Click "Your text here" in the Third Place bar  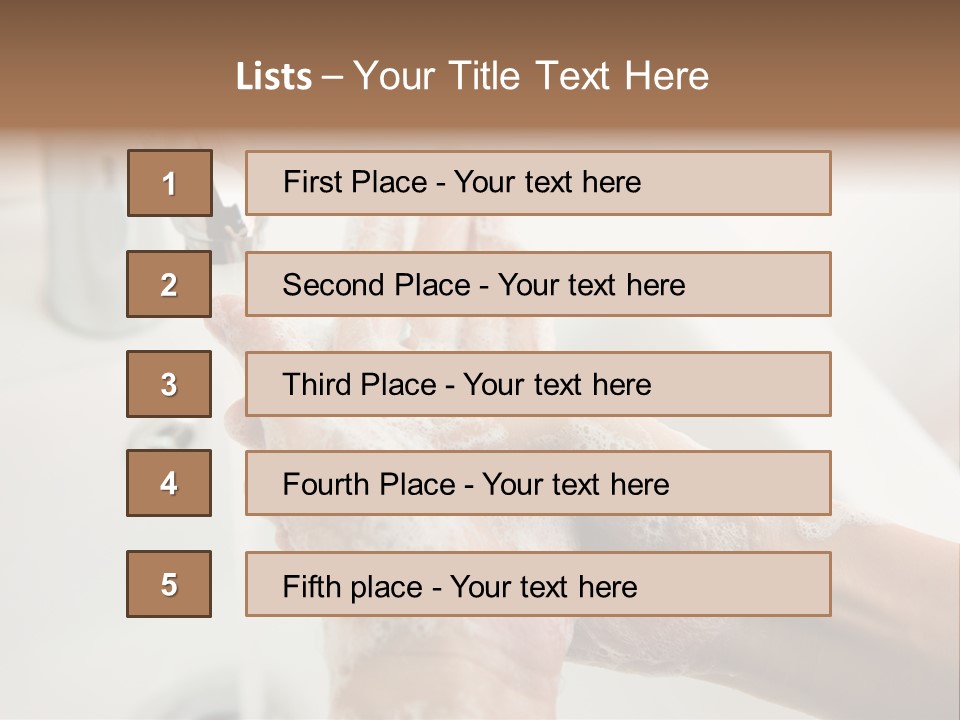(557, 384)
